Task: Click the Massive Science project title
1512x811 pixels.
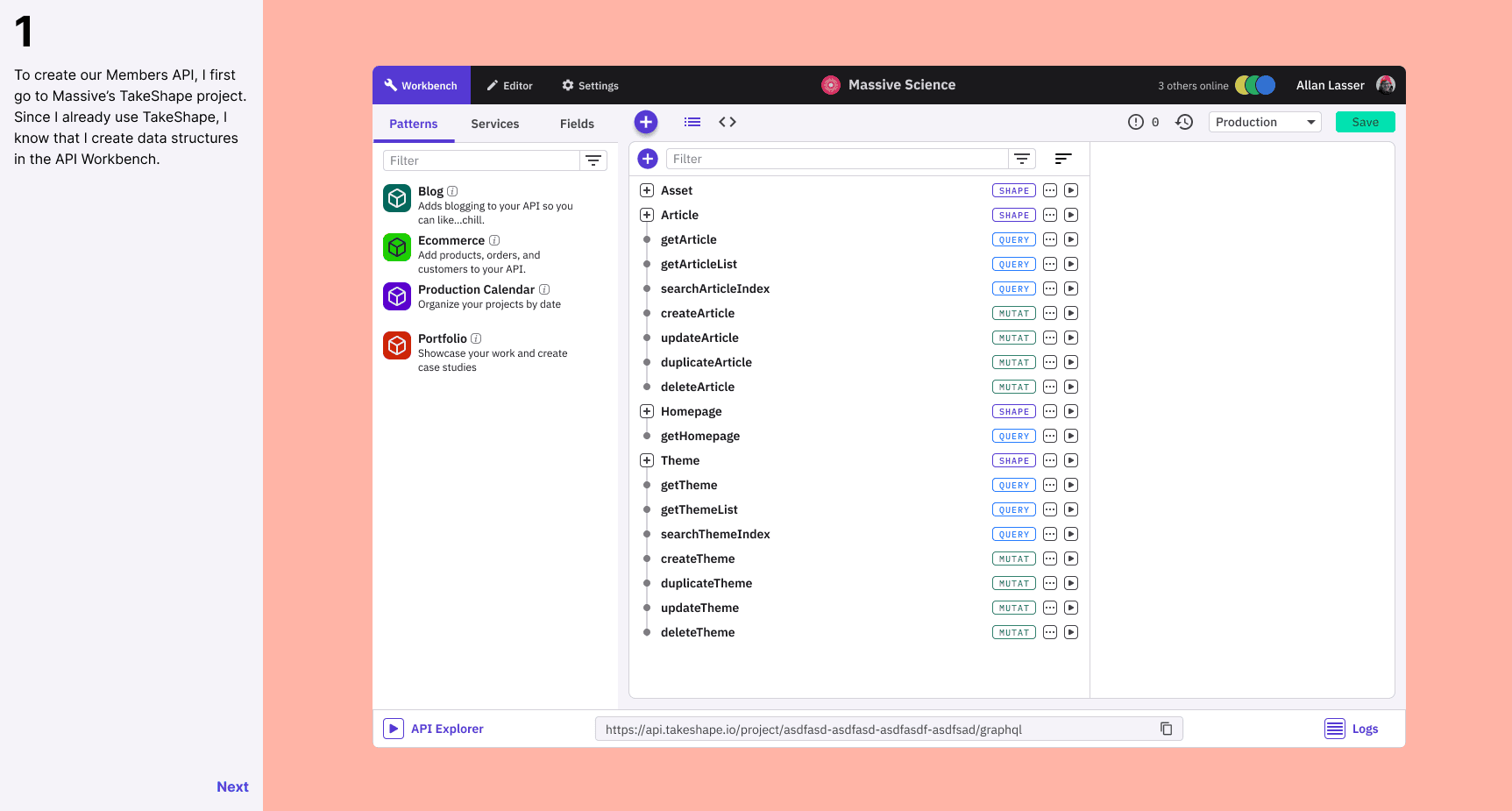Action: (x=902, y=85)
